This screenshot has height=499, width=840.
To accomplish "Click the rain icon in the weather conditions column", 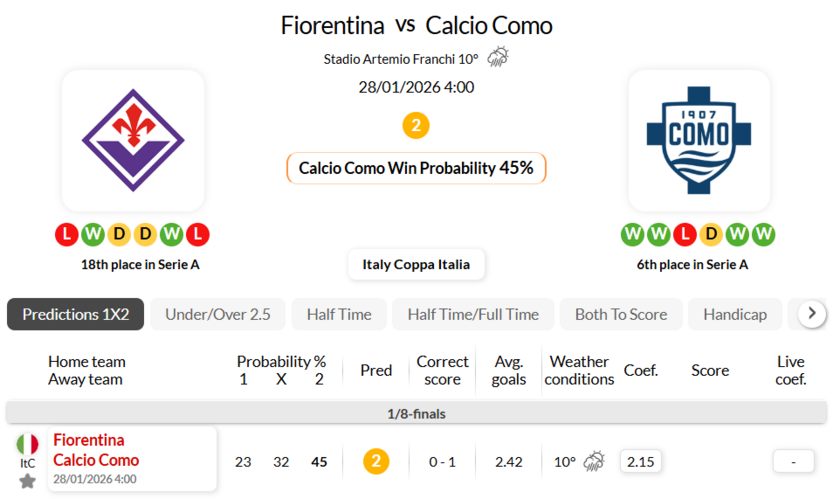I will [x=594, y=461].
